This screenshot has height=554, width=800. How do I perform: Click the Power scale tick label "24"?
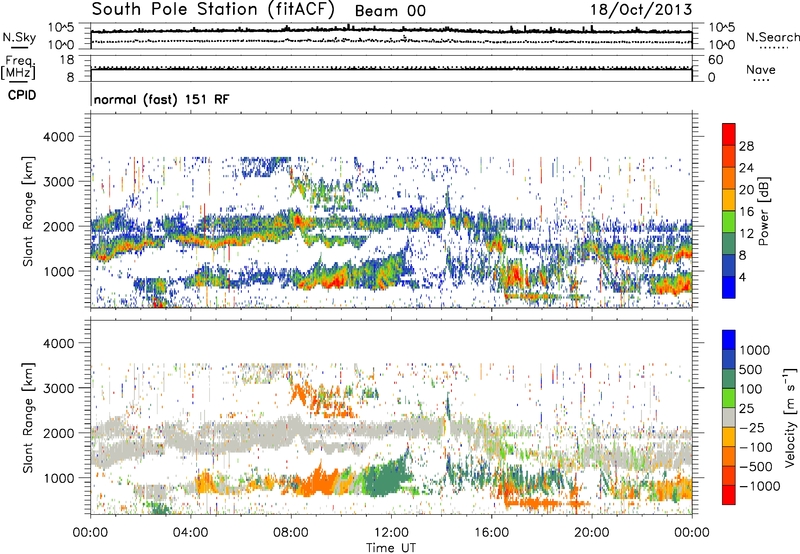[x=746, y=168]
